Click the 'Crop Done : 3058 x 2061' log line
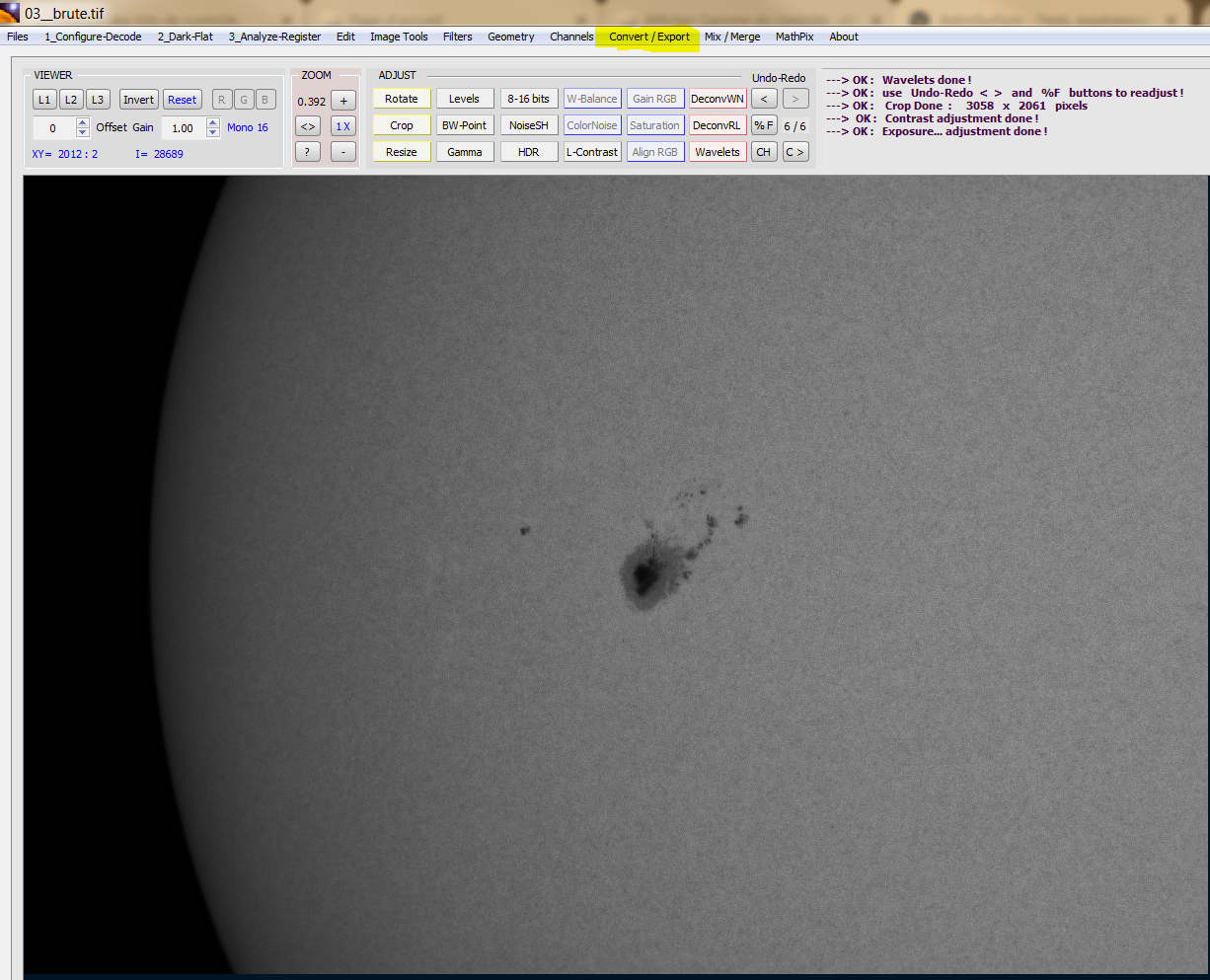This screenshot has width=1210, height=980. (956, 106)
